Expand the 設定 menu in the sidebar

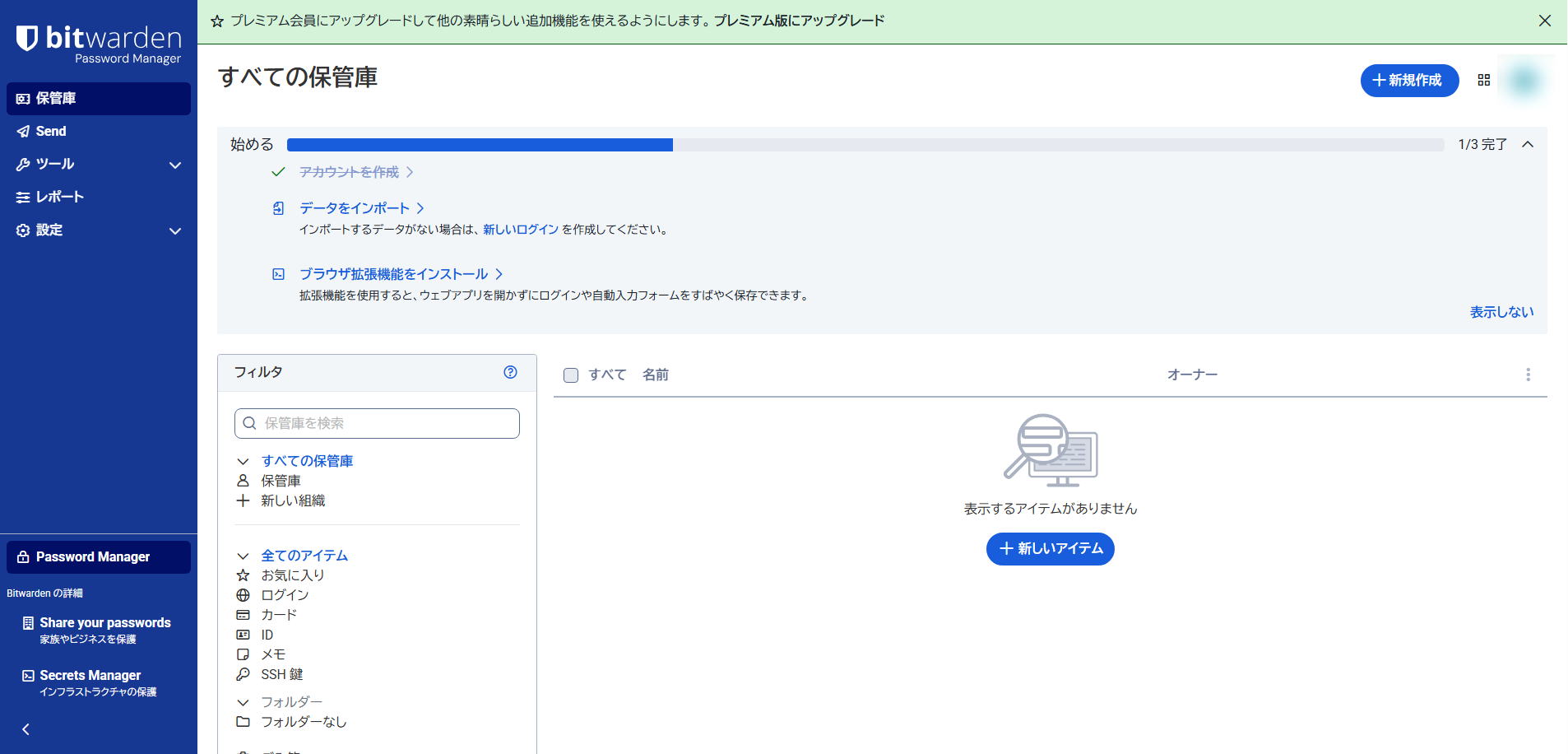(174, 230)
